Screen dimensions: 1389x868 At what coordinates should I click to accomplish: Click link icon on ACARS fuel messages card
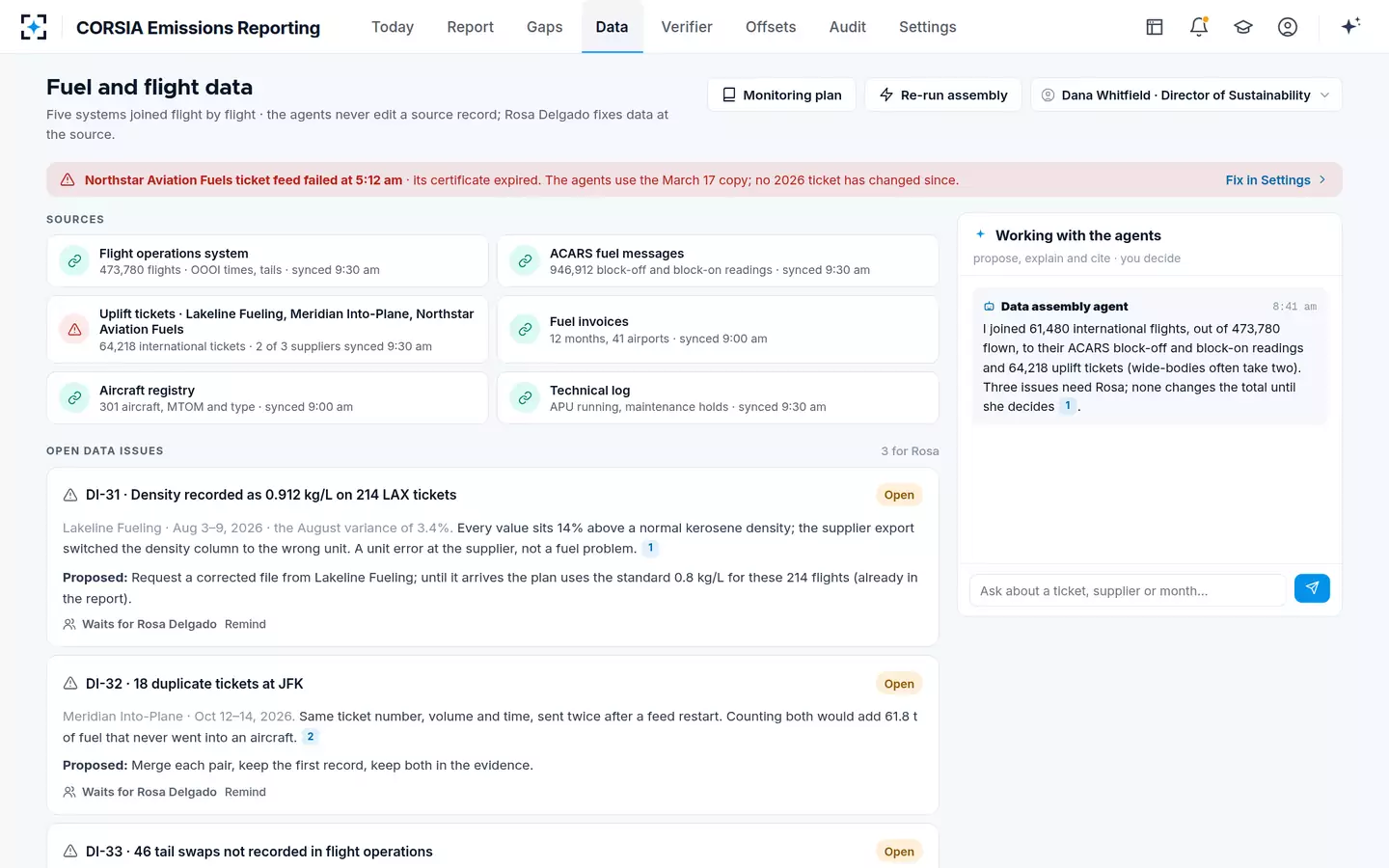(525, 261)
